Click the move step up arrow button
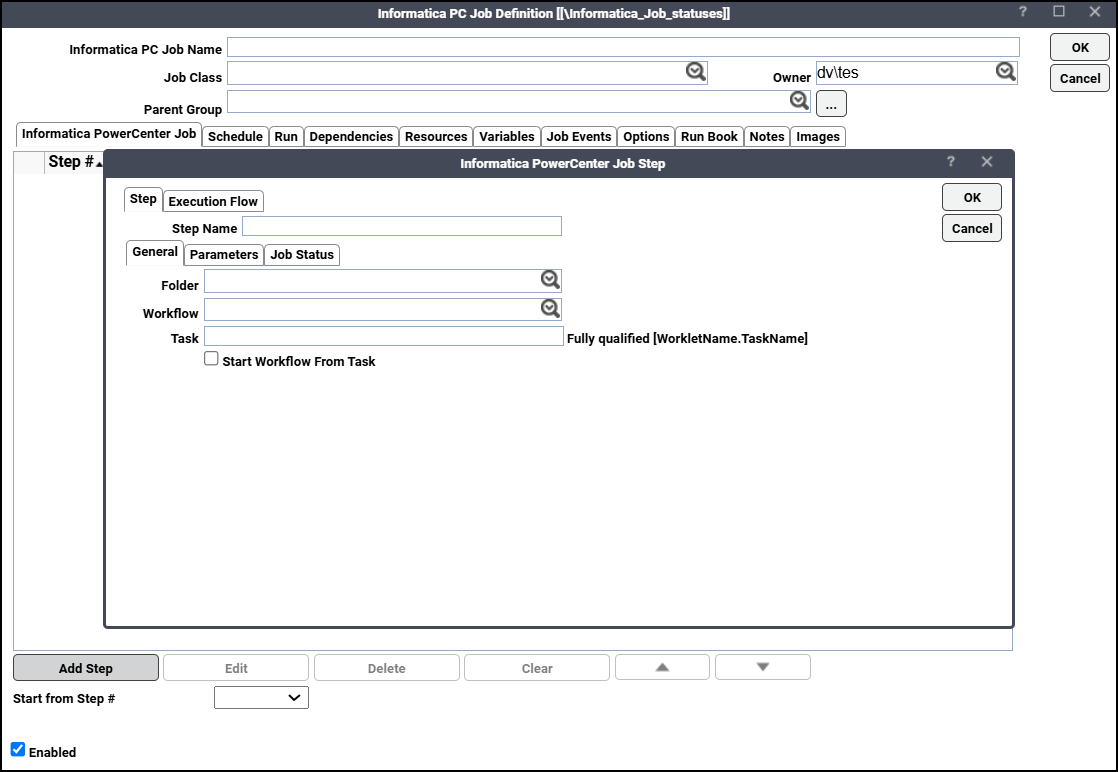The height and width of the screenshot is (772, 1118). (x=662, y=667)
